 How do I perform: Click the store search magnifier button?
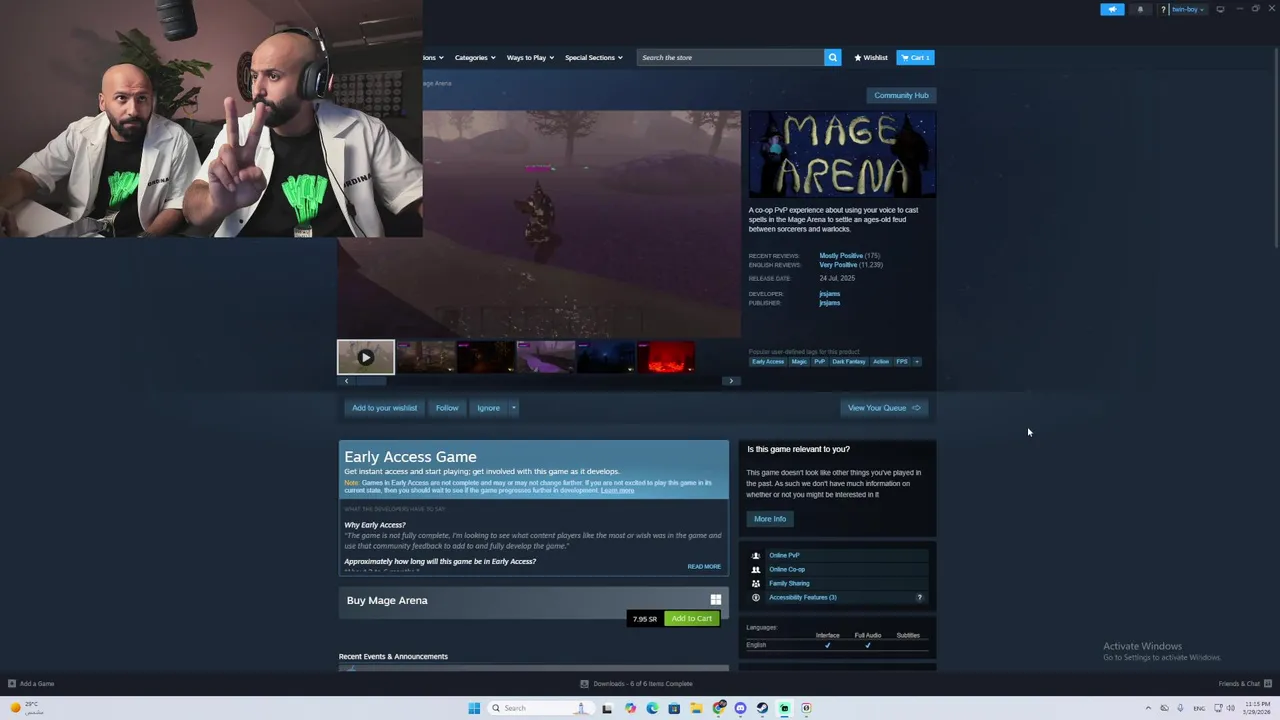tap(832, 57)
